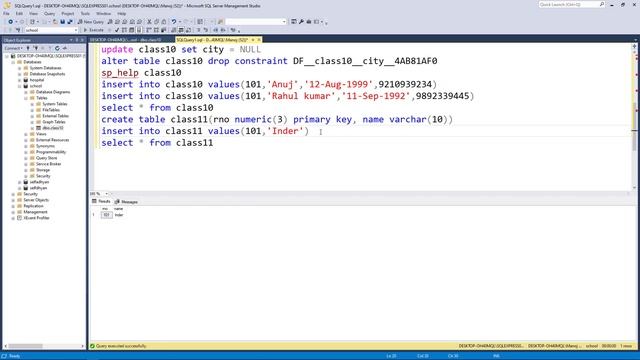Viewport: 640px width, 360px height.
Task: Close the SQLQuery1.sql tab
Action: (259, 40)
